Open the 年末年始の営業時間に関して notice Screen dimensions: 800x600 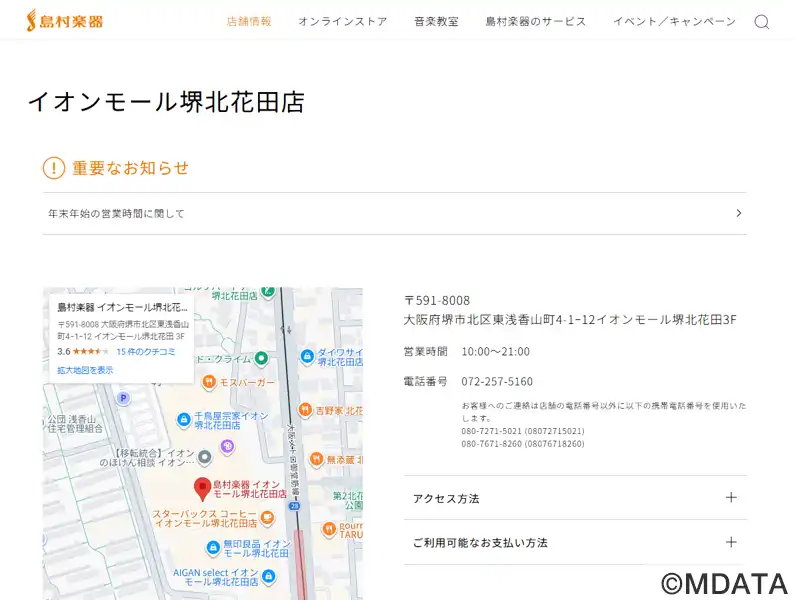(394, 213)
